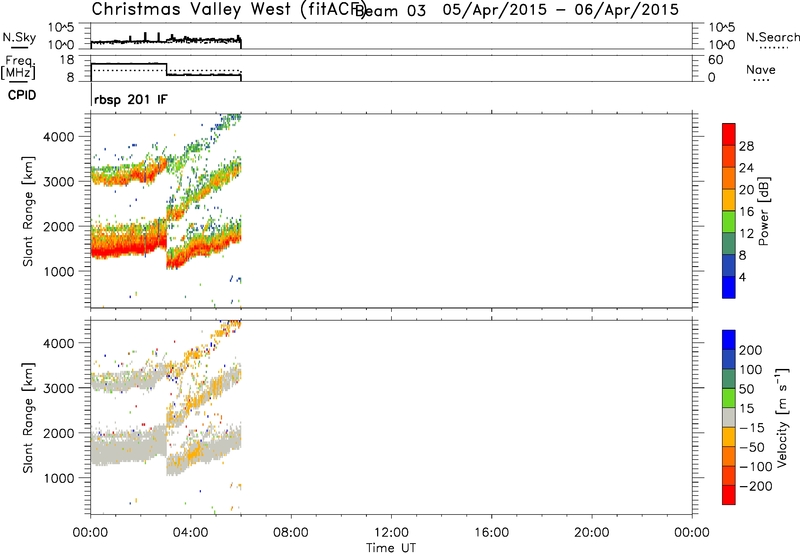Click the 'Nave' legend label
The width and height of the screenshot is (800, 554).
761,69
